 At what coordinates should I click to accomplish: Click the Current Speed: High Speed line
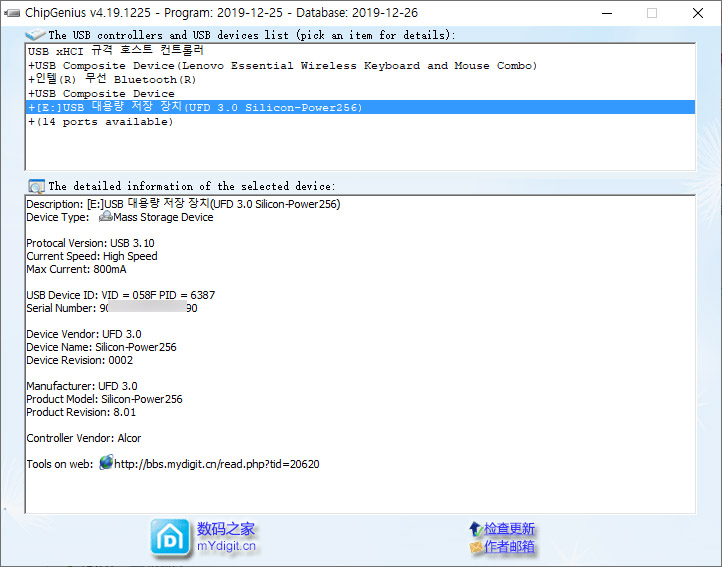[x=92, y=256]
